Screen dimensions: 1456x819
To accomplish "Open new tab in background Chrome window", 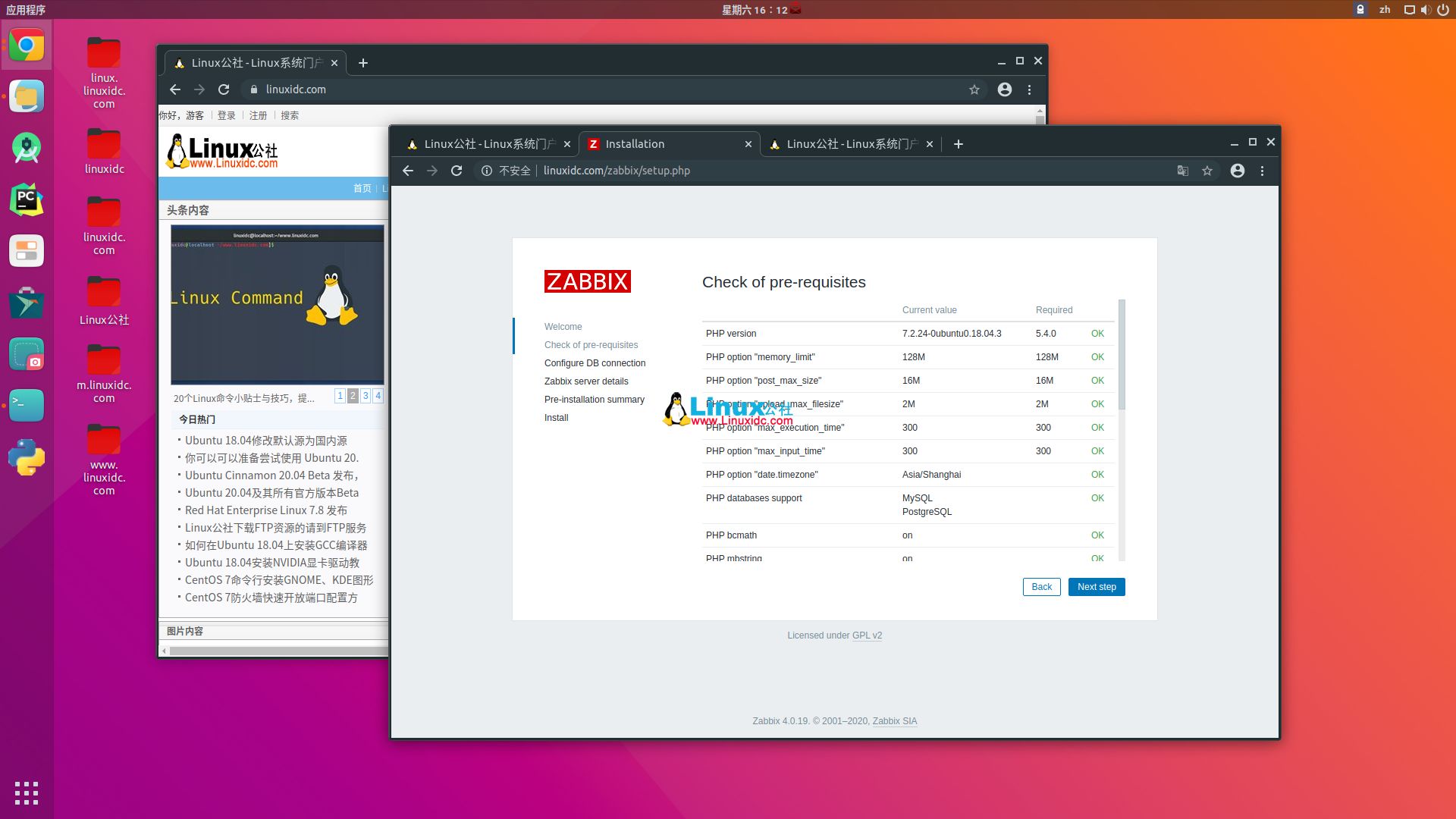I will tap(363, 63).
